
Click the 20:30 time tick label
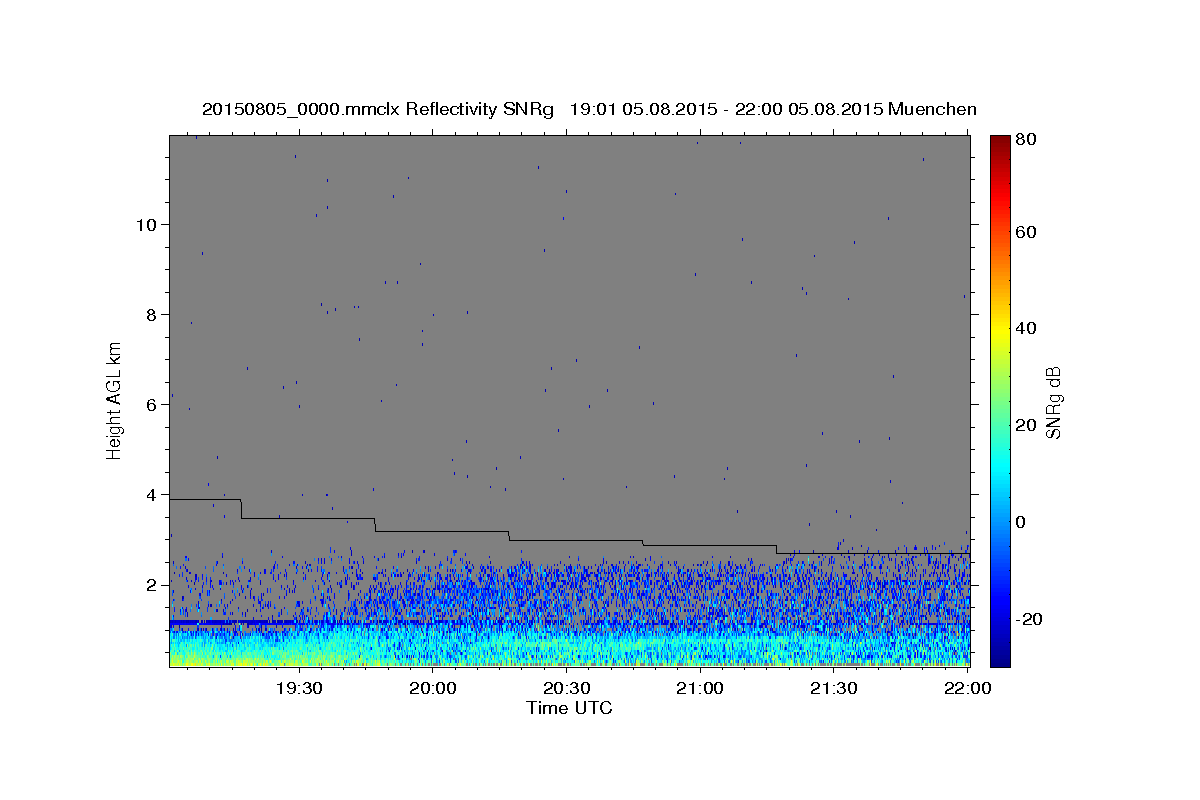[x=566, y=689]
